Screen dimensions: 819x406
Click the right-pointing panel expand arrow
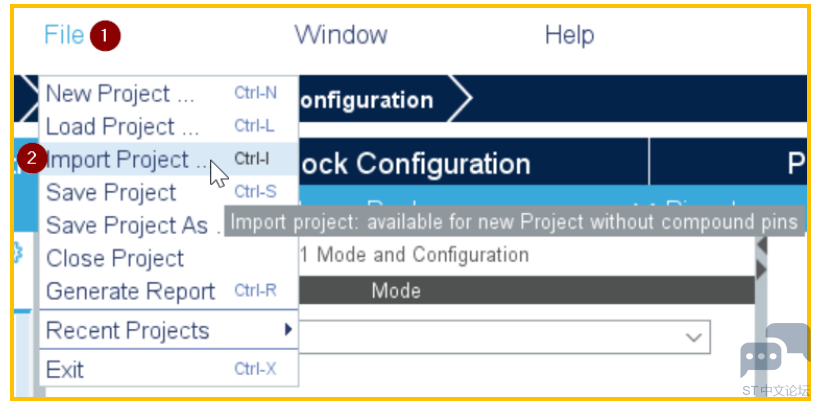tap(762, 270)
